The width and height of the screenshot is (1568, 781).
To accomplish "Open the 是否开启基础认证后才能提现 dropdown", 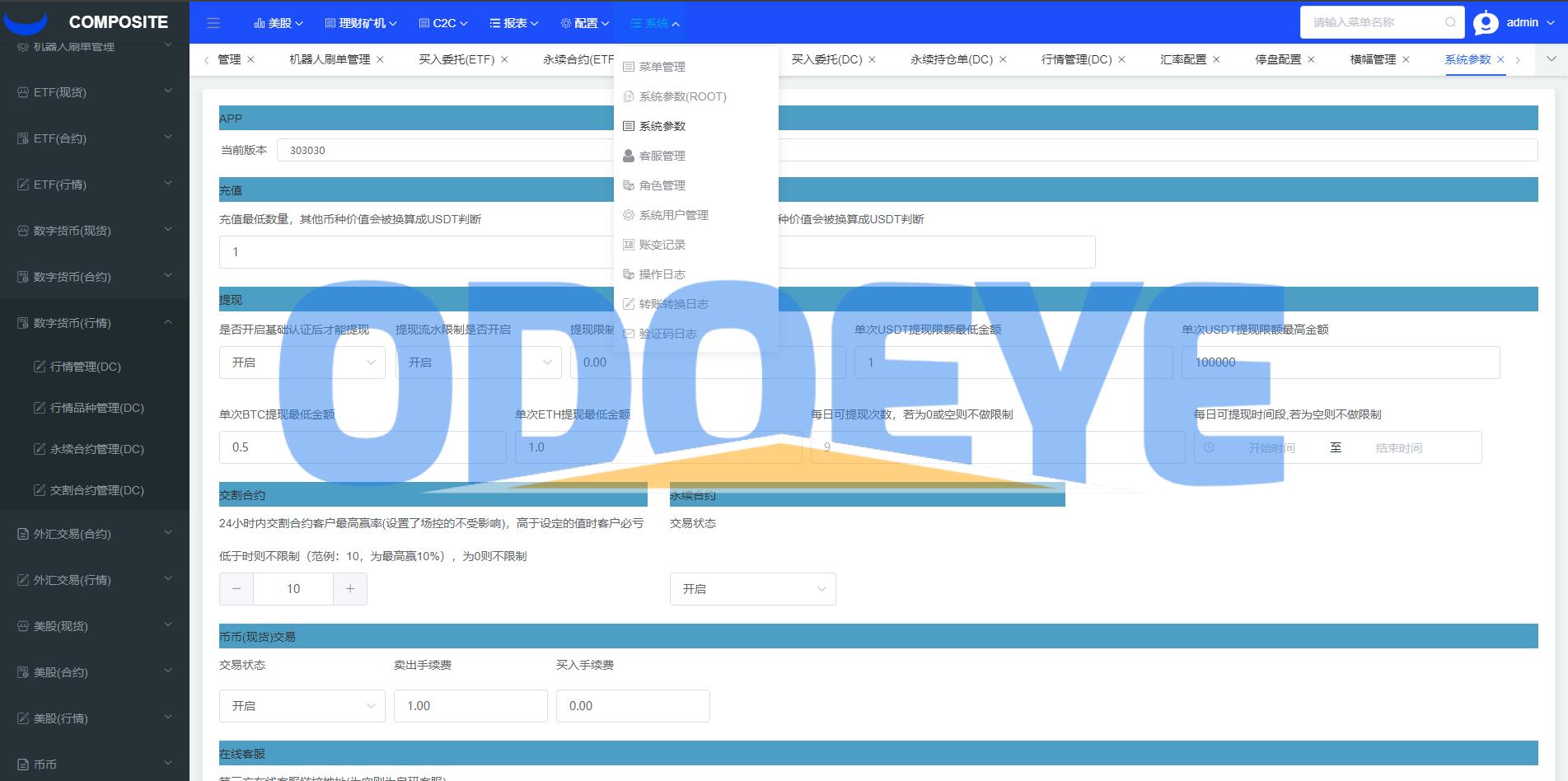I will coord(302,362).
